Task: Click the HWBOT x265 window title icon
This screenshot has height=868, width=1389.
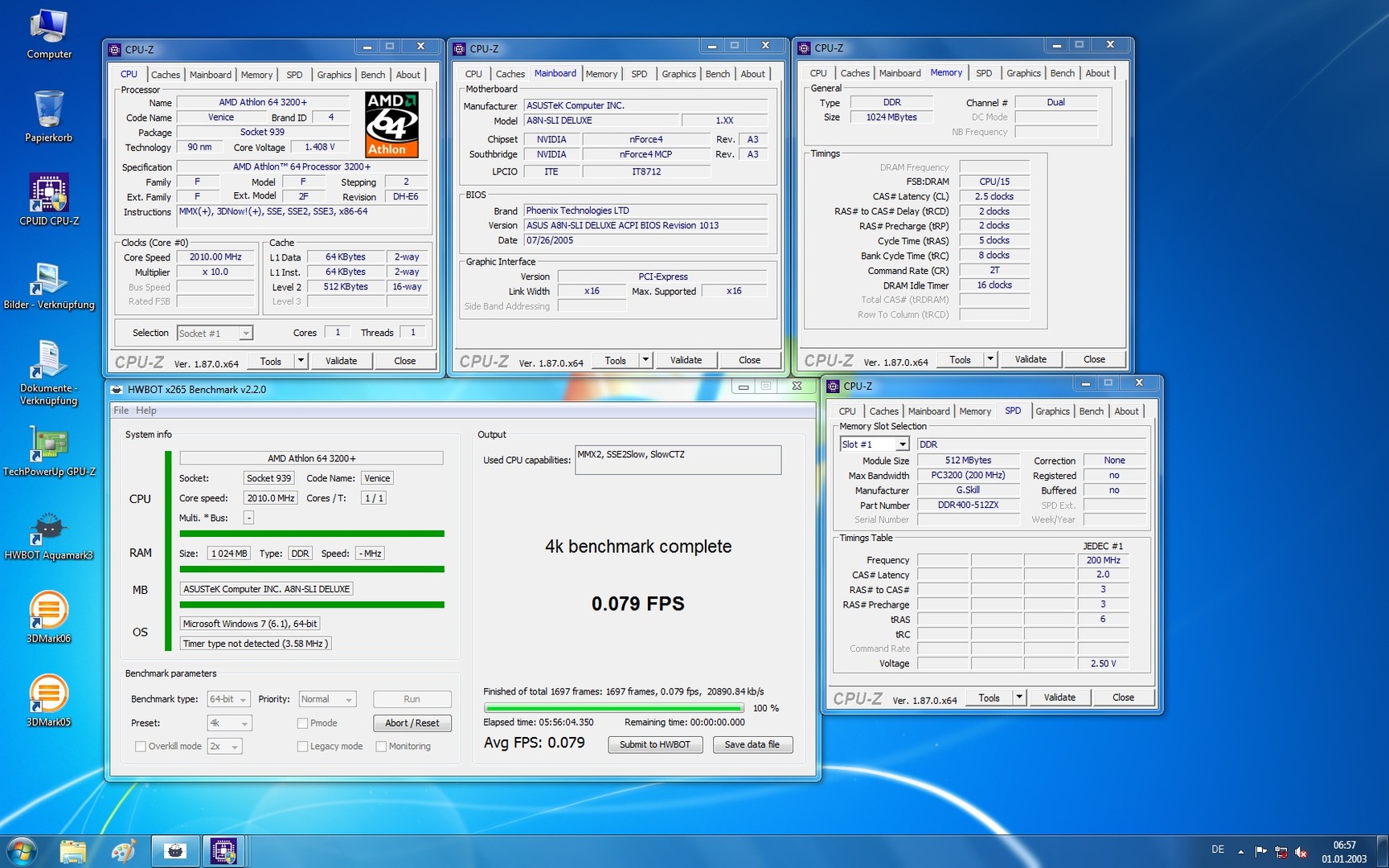Action: coord(117,390)
